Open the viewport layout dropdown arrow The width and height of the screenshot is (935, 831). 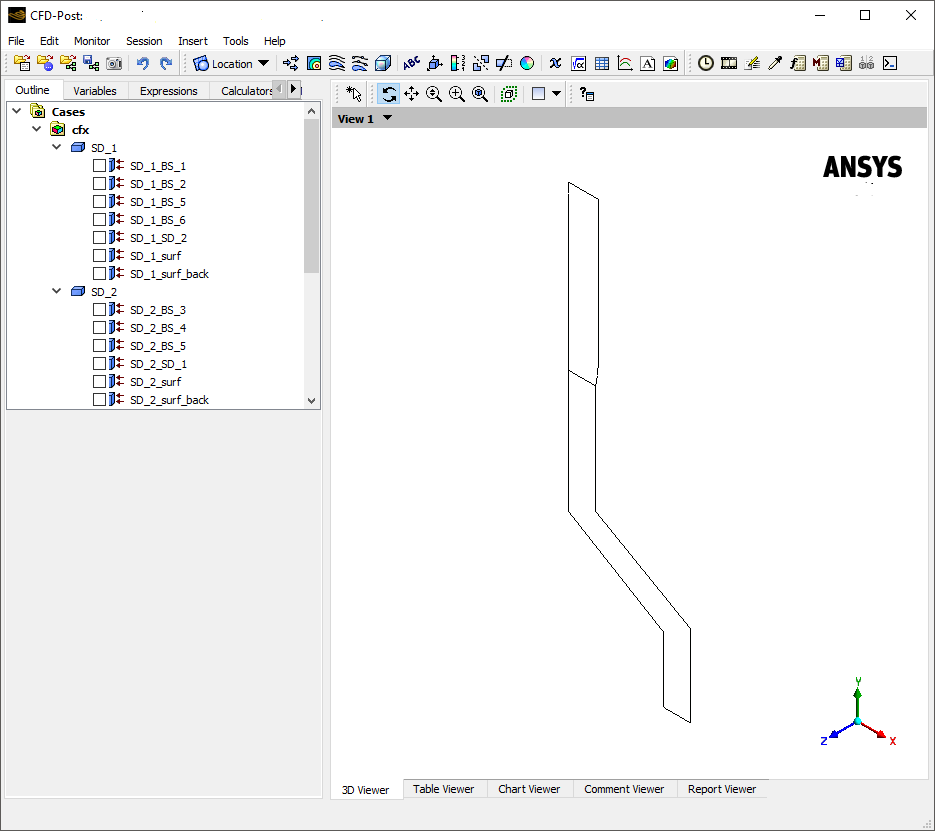(556, 94)
